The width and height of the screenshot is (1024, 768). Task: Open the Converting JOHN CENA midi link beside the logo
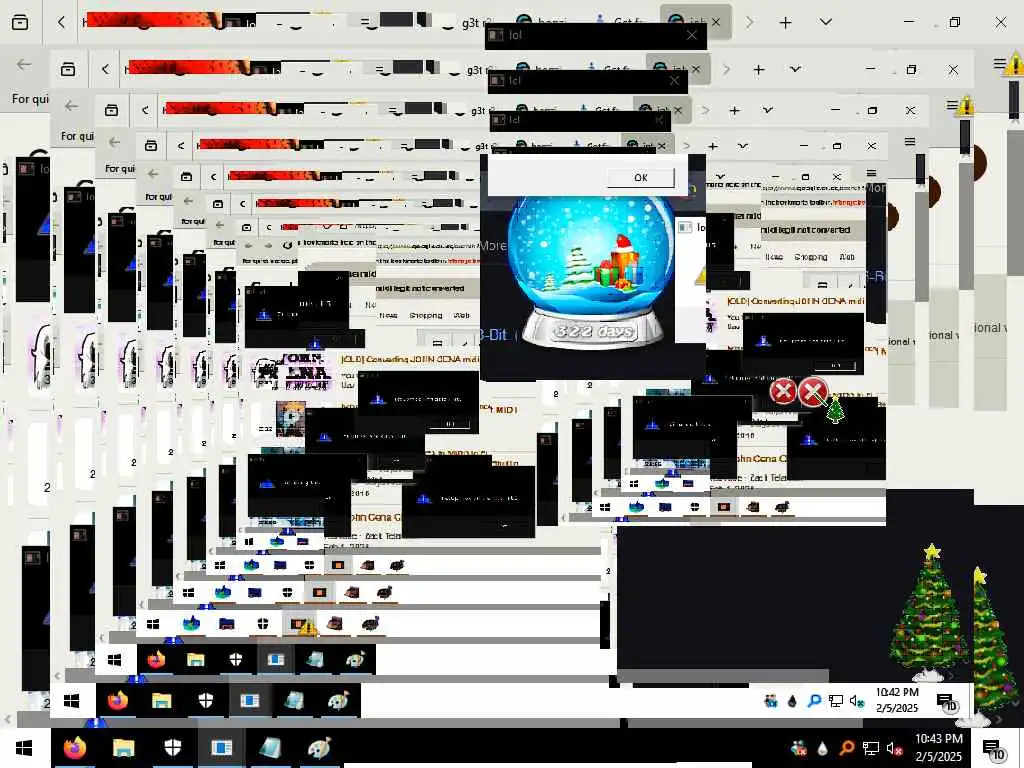point(409,359)
